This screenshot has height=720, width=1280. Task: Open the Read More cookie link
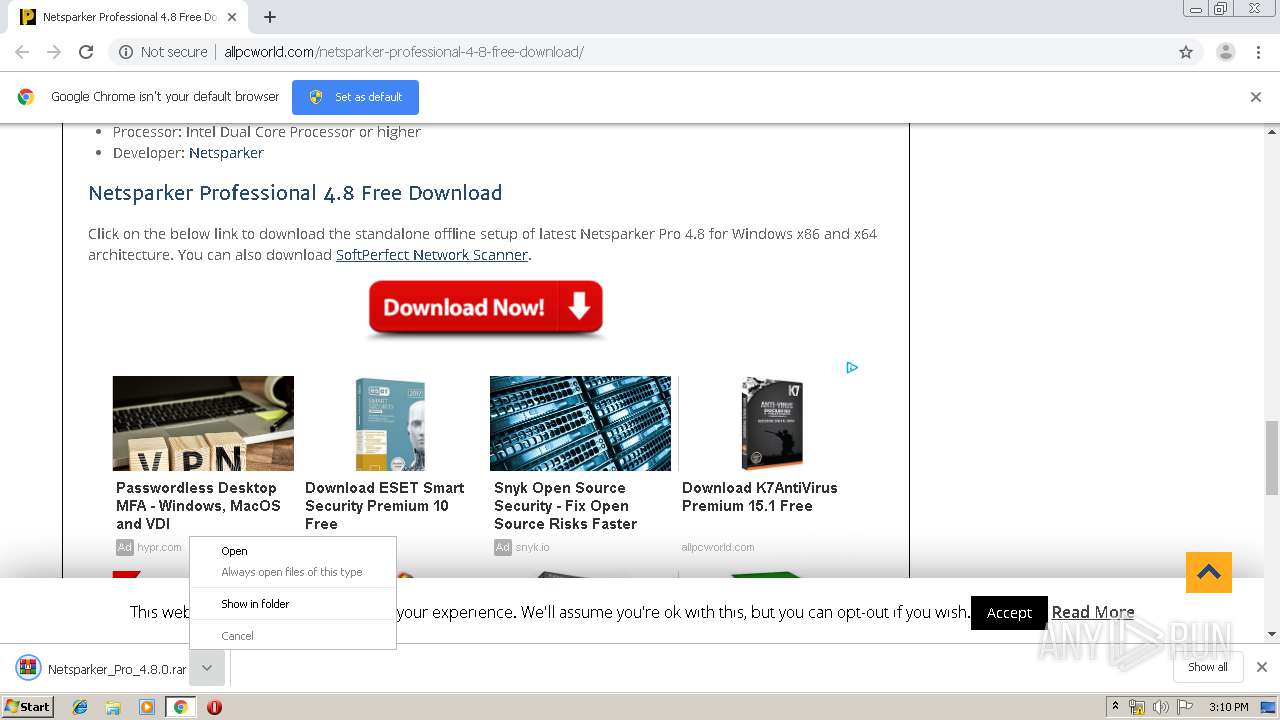(1093, 612)
